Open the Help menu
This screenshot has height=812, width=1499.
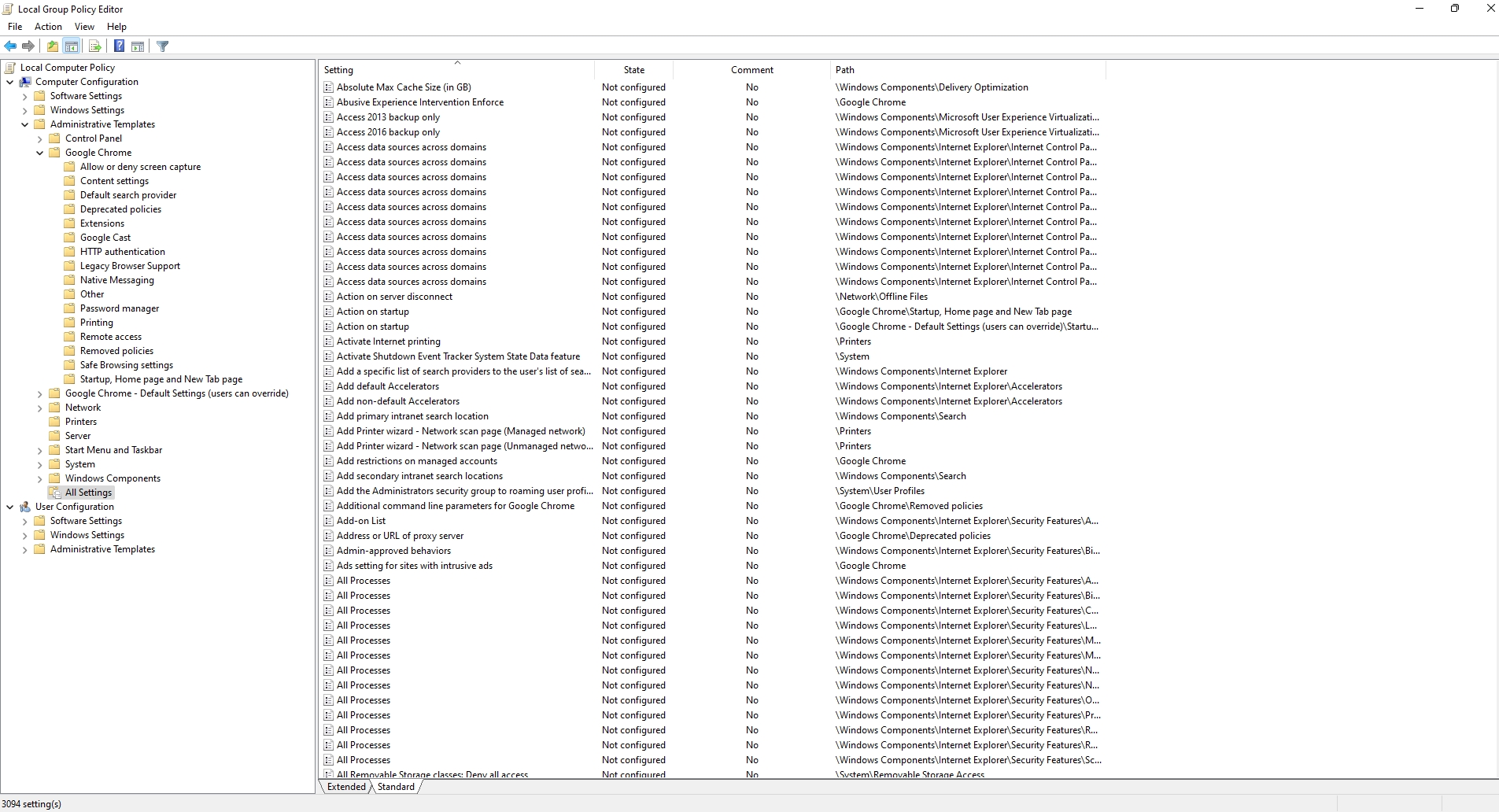click(116, 27)
